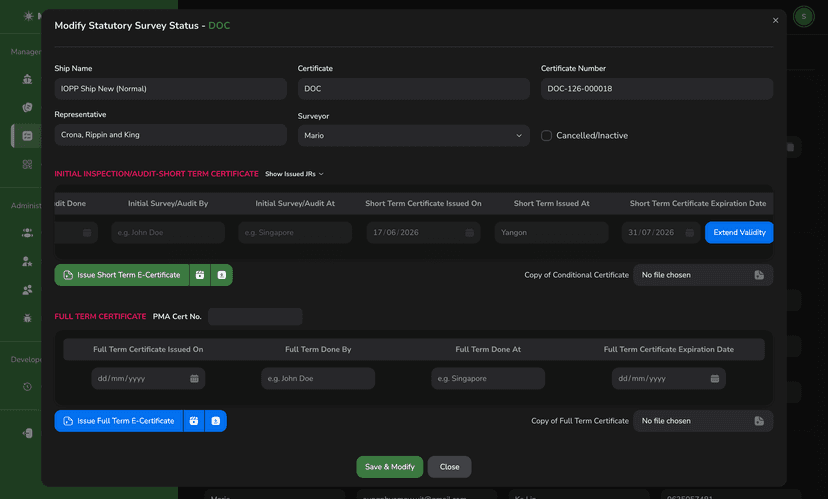
Task: Click the Close button at dialog bottom
Action: [449, 467]
